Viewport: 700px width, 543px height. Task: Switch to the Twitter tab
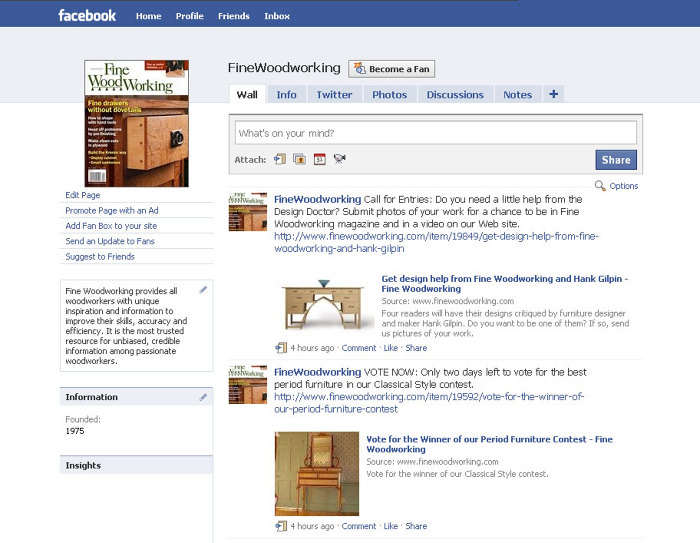point(334,94)
